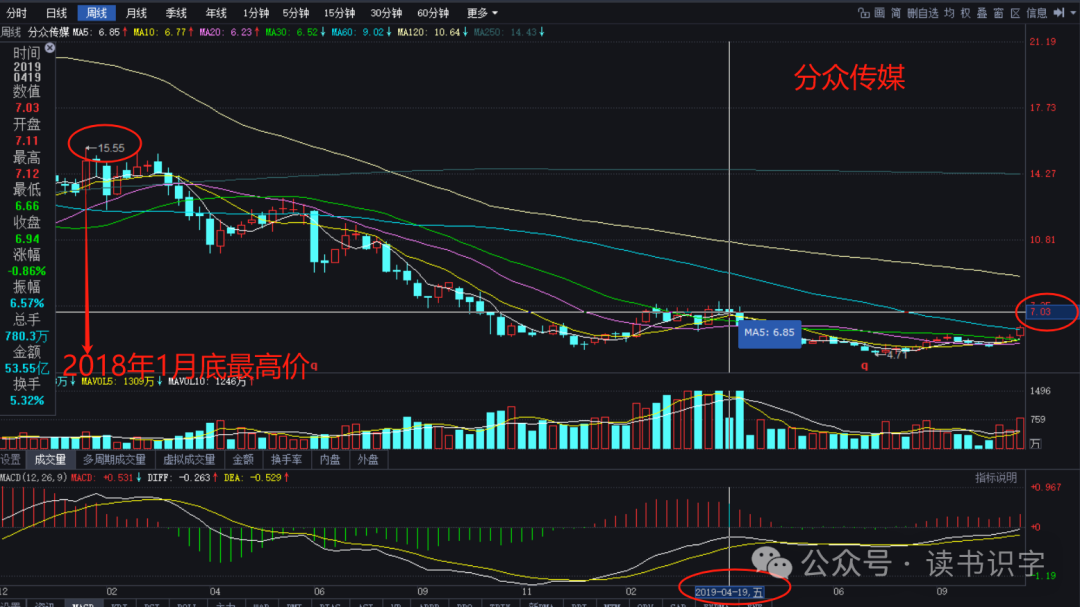Click the 振幅 6.57% value in data panel
The image size is (1080, 607).
pos(27,303)
